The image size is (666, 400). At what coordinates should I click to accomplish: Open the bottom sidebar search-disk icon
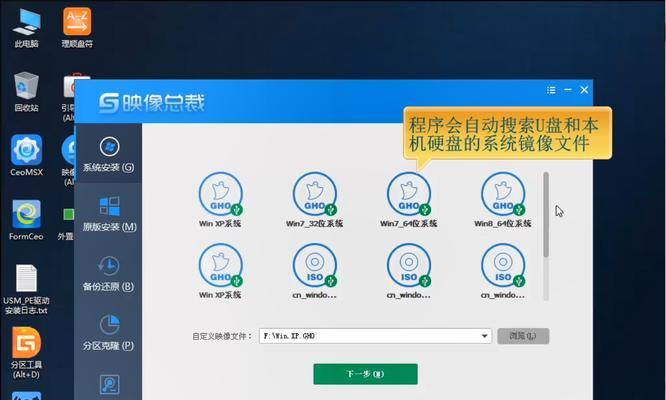pyautogui.click(x=109, y=384)
